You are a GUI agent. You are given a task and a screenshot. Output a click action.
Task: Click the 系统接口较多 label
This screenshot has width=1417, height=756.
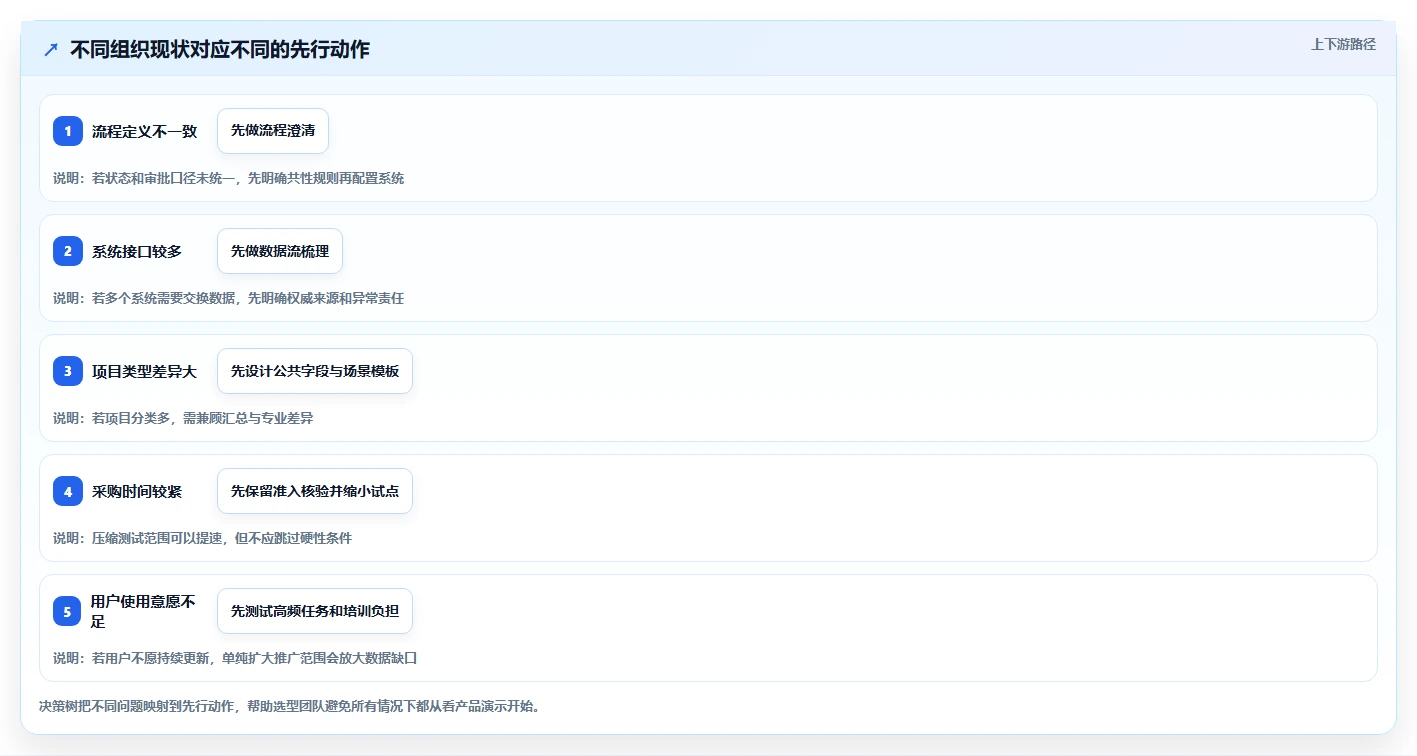tap(137, 251)
